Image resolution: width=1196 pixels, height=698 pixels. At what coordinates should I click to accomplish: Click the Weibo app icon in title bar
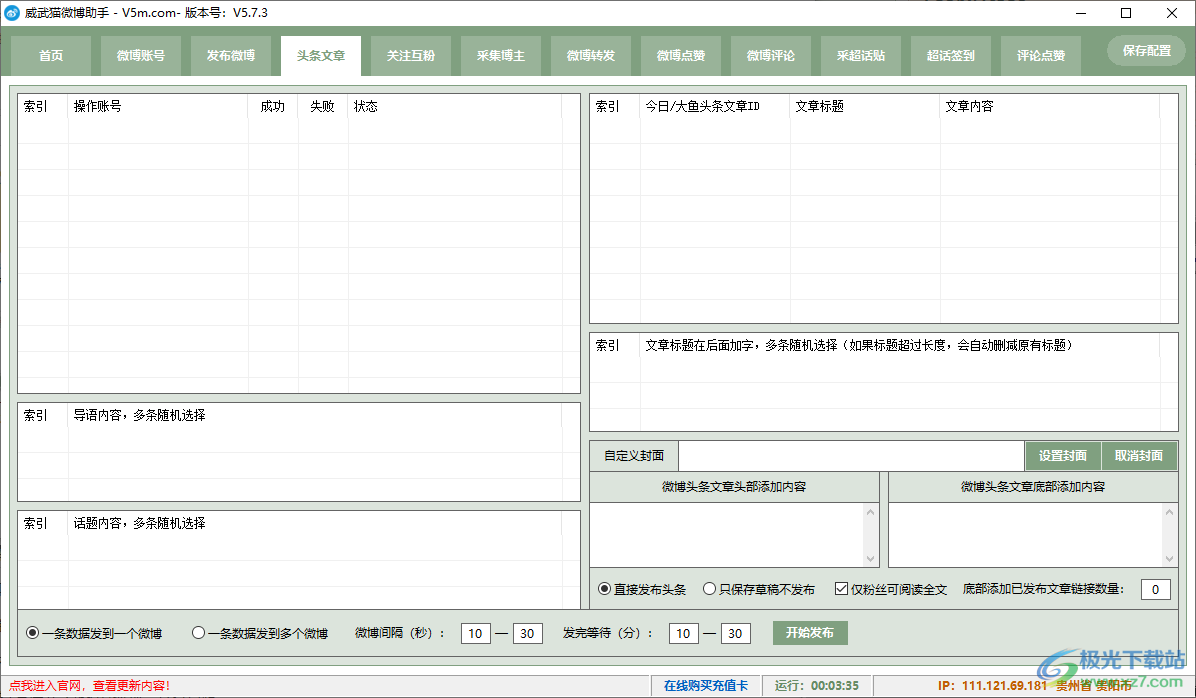[11, 13]
